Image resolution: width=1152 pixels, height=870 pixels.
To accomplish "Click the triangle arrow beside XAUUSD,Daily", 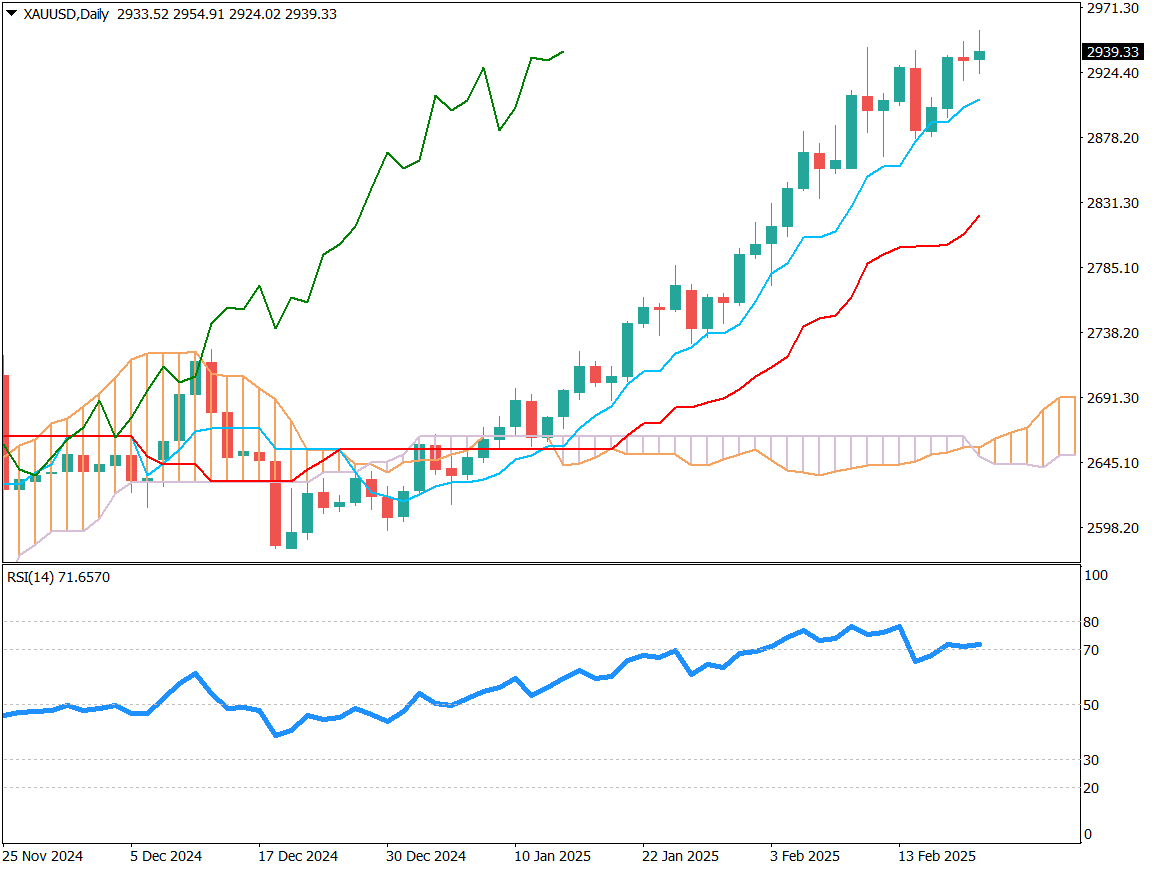I will click(x=11, y=14).
